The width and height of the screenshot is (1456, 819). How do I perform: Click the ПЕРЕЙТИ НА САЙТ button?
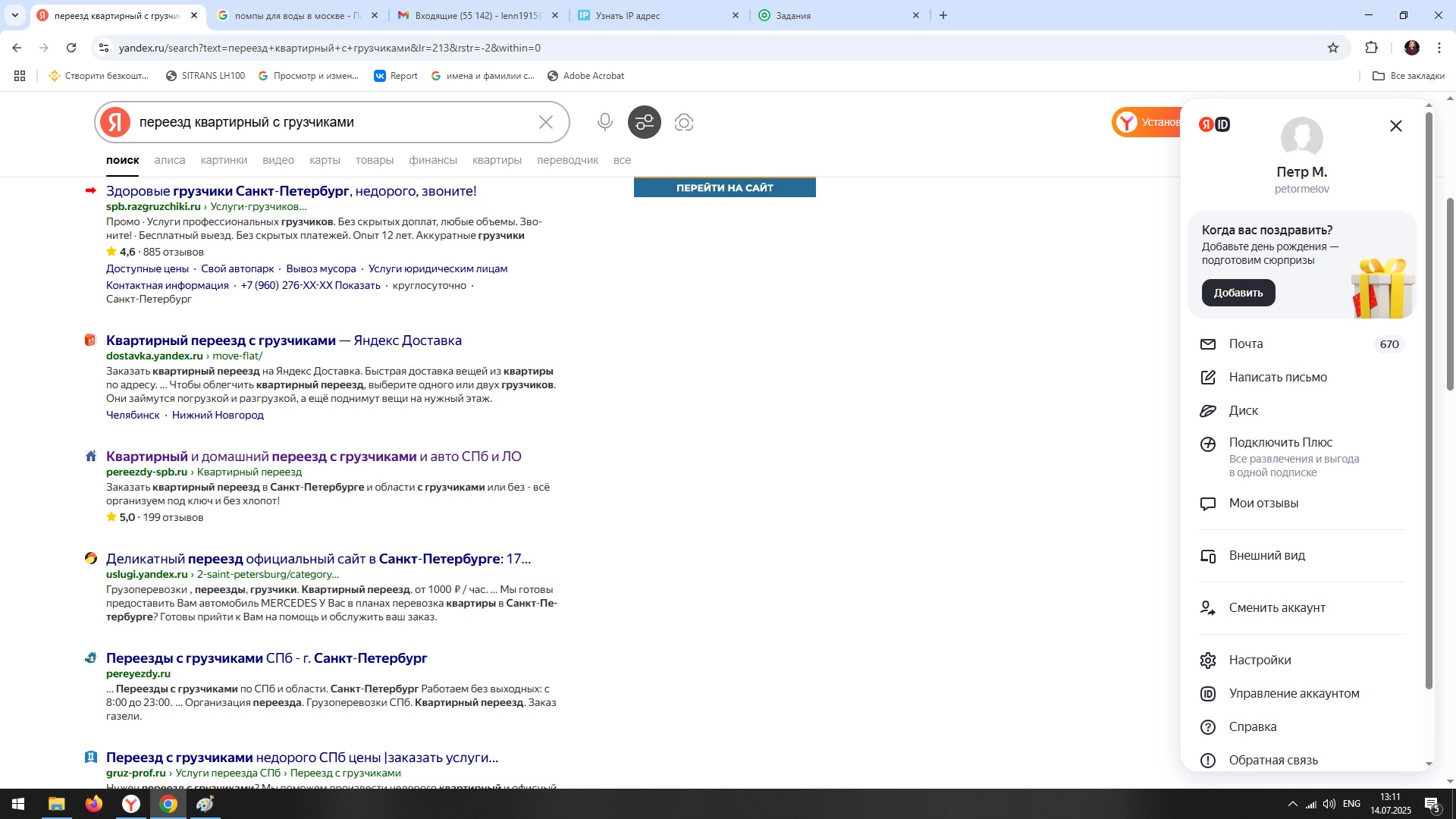[725, 187]
